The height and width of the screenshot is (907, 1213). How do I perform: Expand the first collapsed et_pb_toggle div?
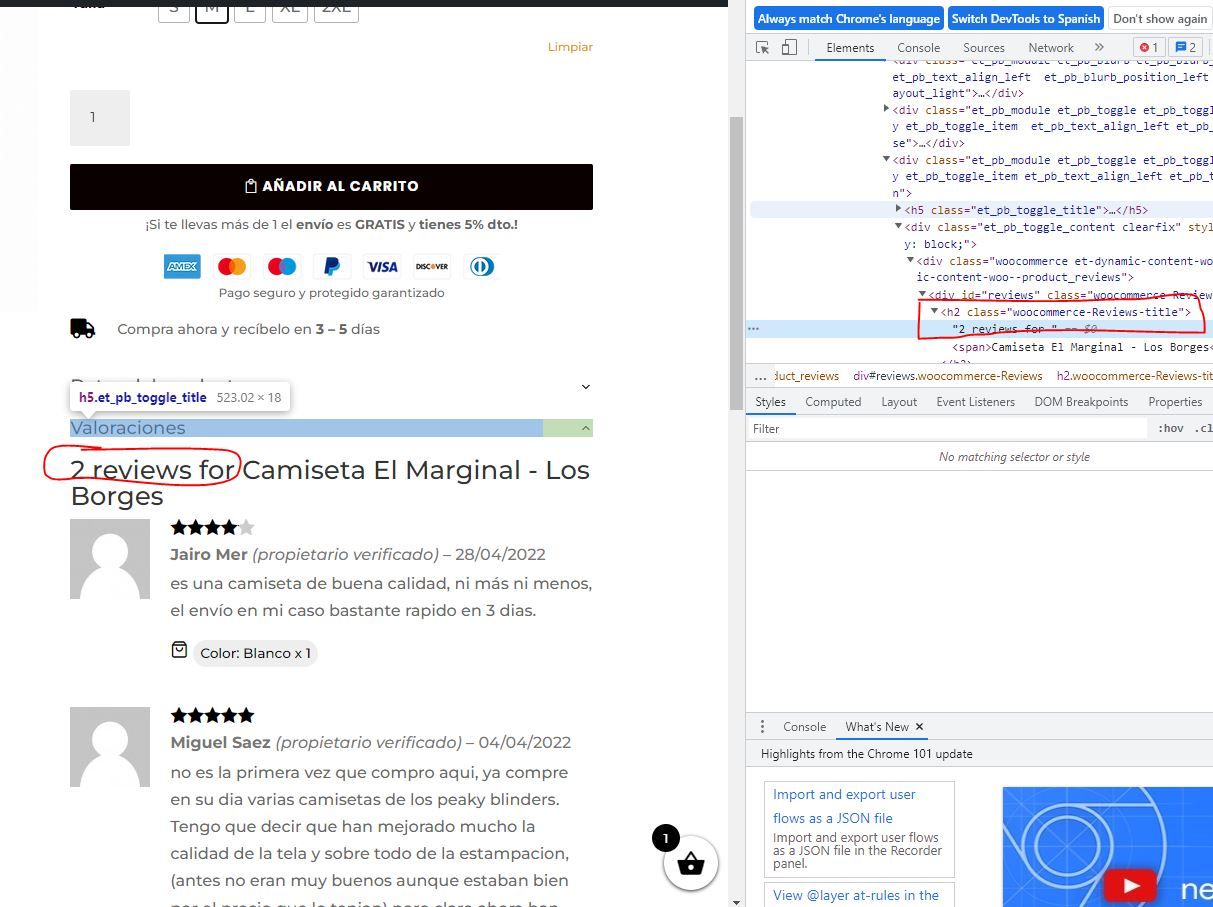(886, 109)
